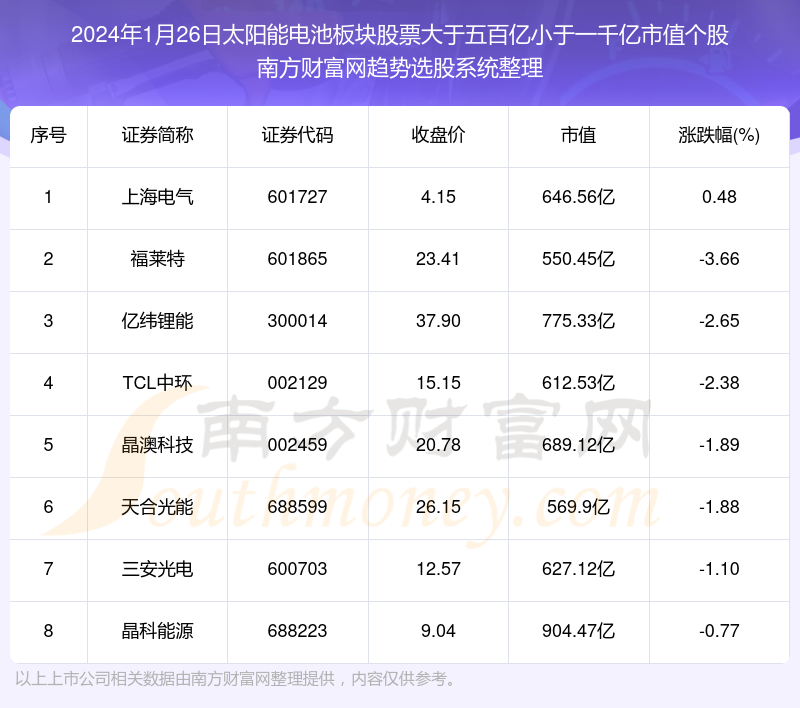Image resolution: width=800 pixels, height=708 pixels.
Task: Click closing price 4.15
Action: tap(438, 197)
